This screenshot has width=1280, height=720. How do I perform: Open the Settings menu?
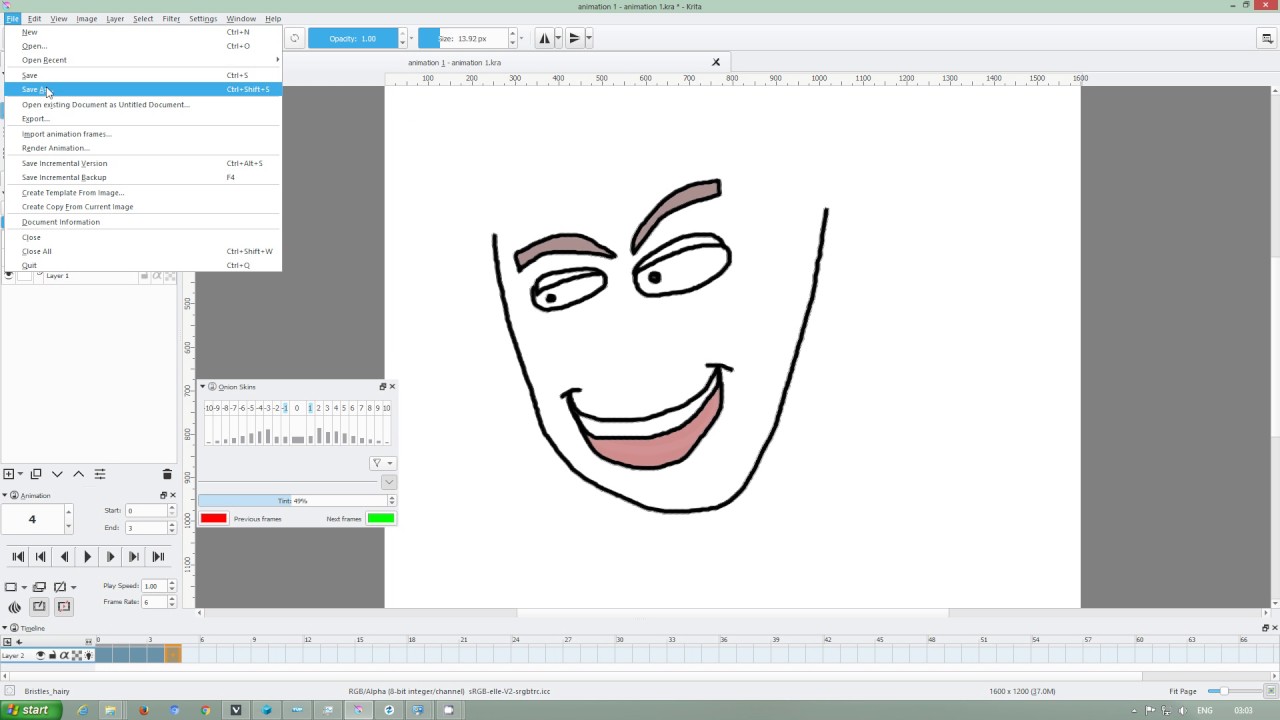203,19
